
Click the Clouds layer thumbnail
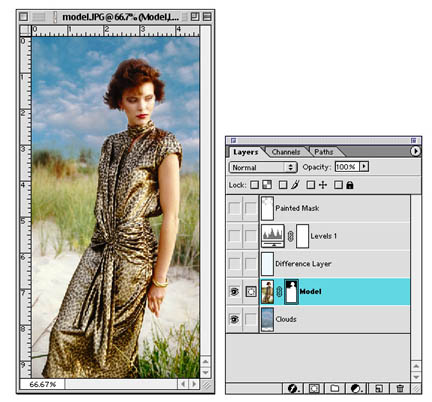point(267,319)
